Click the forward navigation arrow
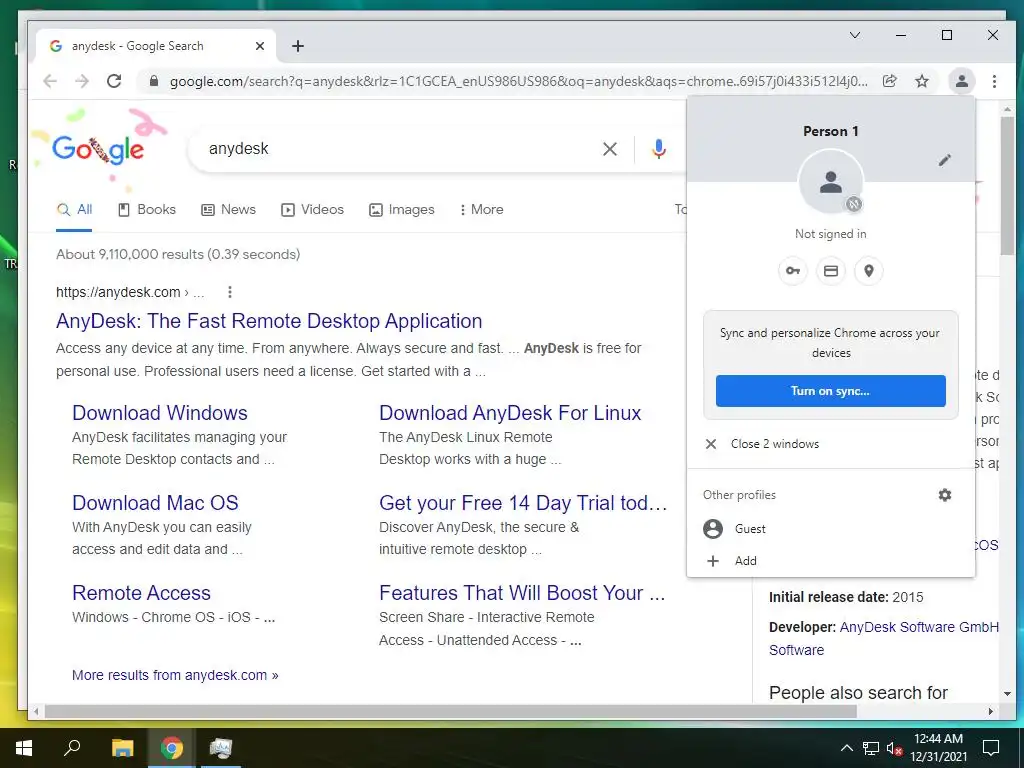The height and width of the screenshot is (768, 1024). click(82, 81)
